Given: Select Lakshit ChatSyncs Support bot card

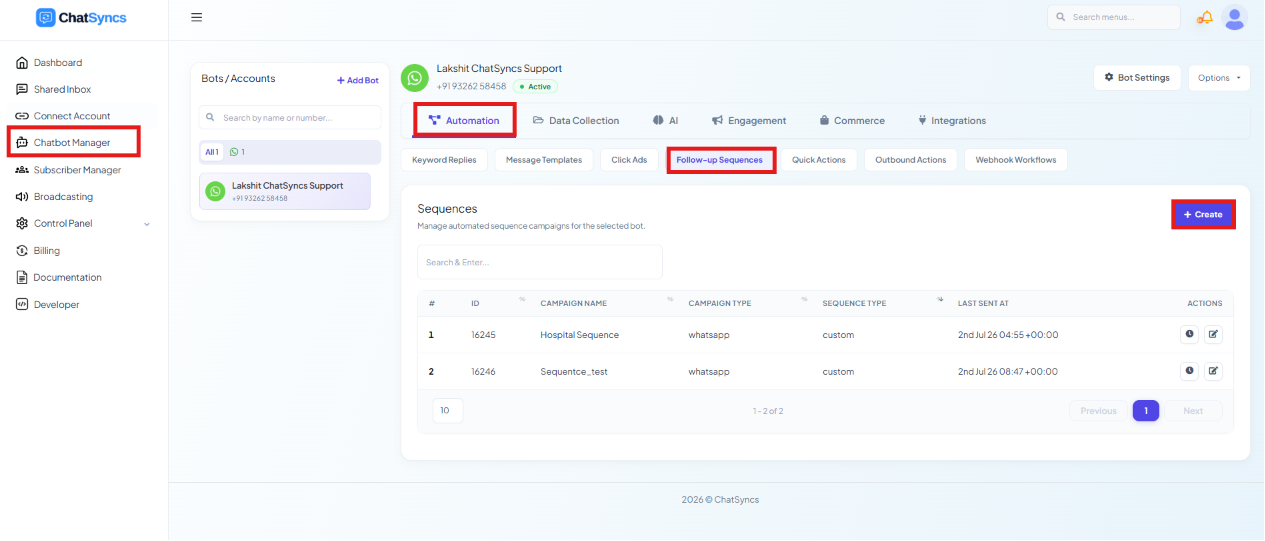Looking at the screenshot, I should (x=285, y=191).
